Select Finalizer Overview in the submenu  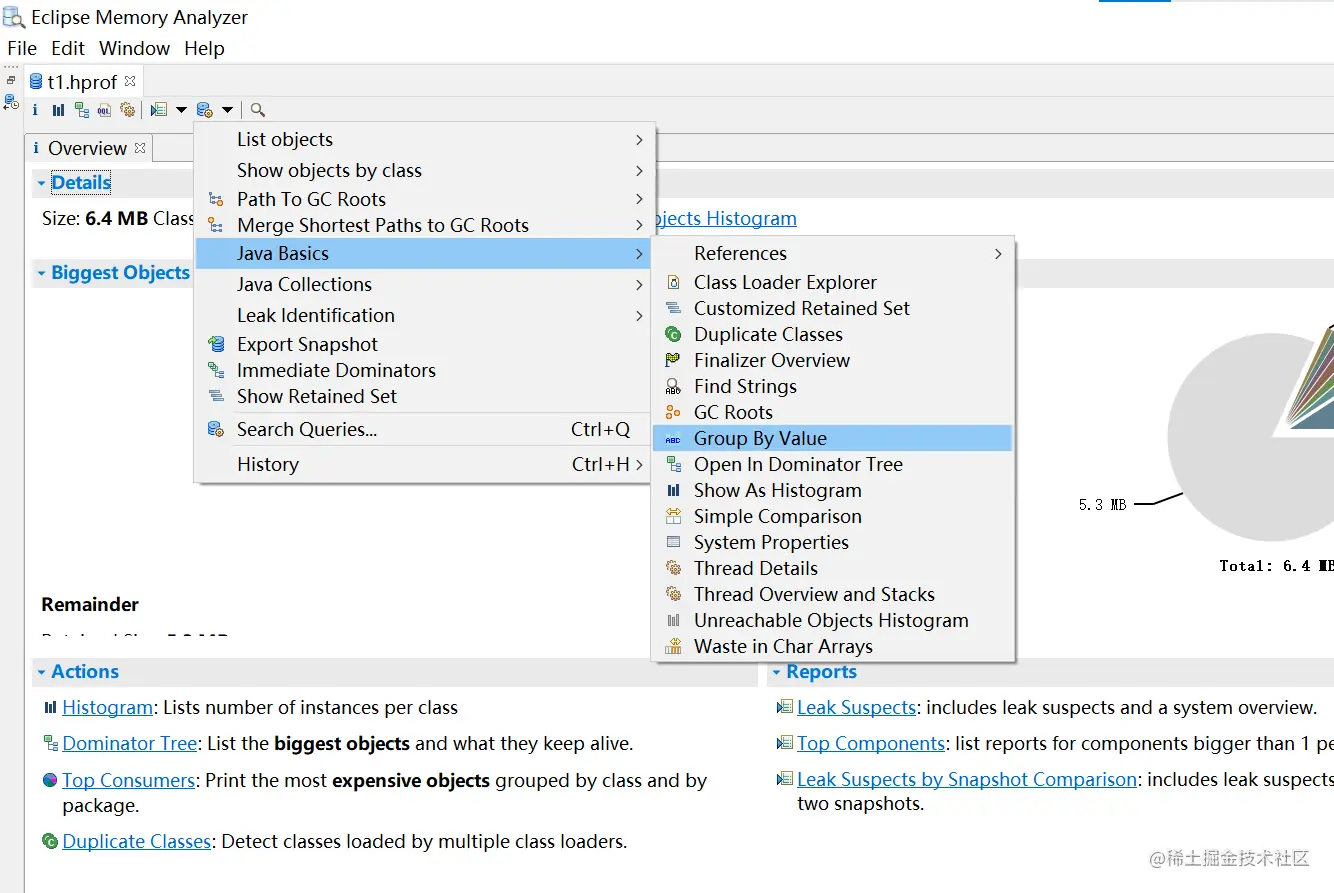tap(833, 361)
